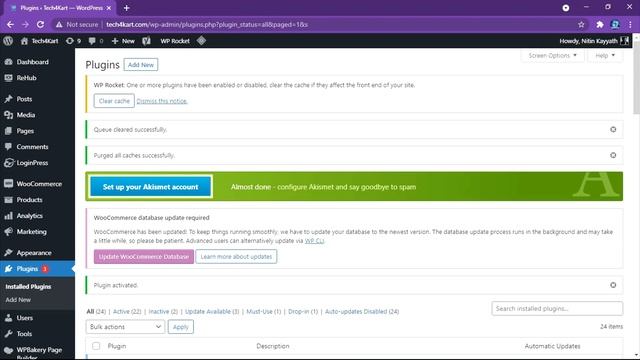Show Must-Use (1) plugins

point(264,311)
